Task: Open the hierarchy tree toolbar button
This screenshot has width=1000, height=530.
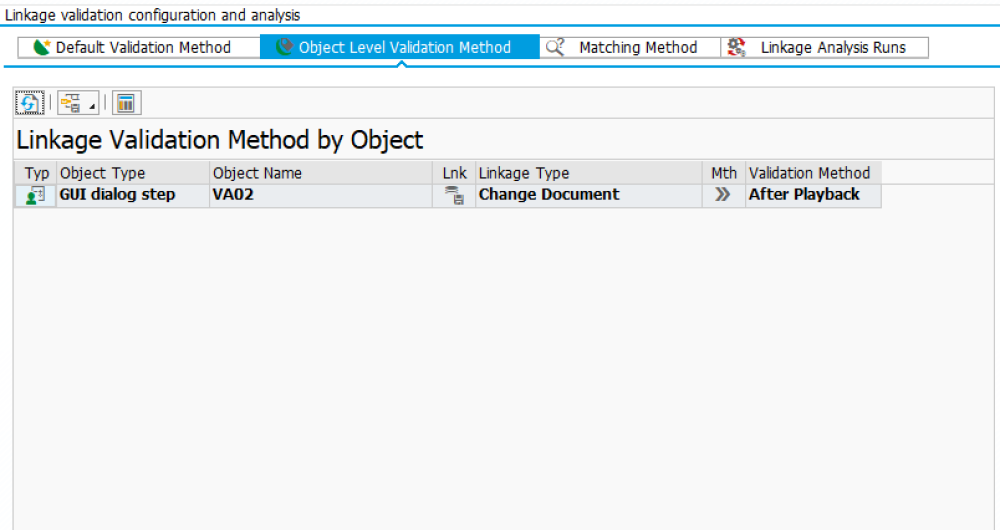Action: tap(71, 103)
